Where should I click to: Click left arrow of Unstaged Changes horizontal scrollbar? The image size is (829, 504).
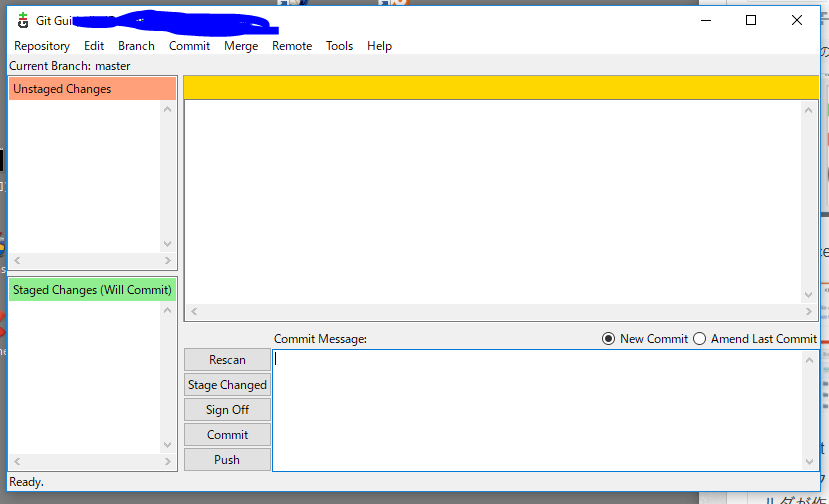[17, 260]
